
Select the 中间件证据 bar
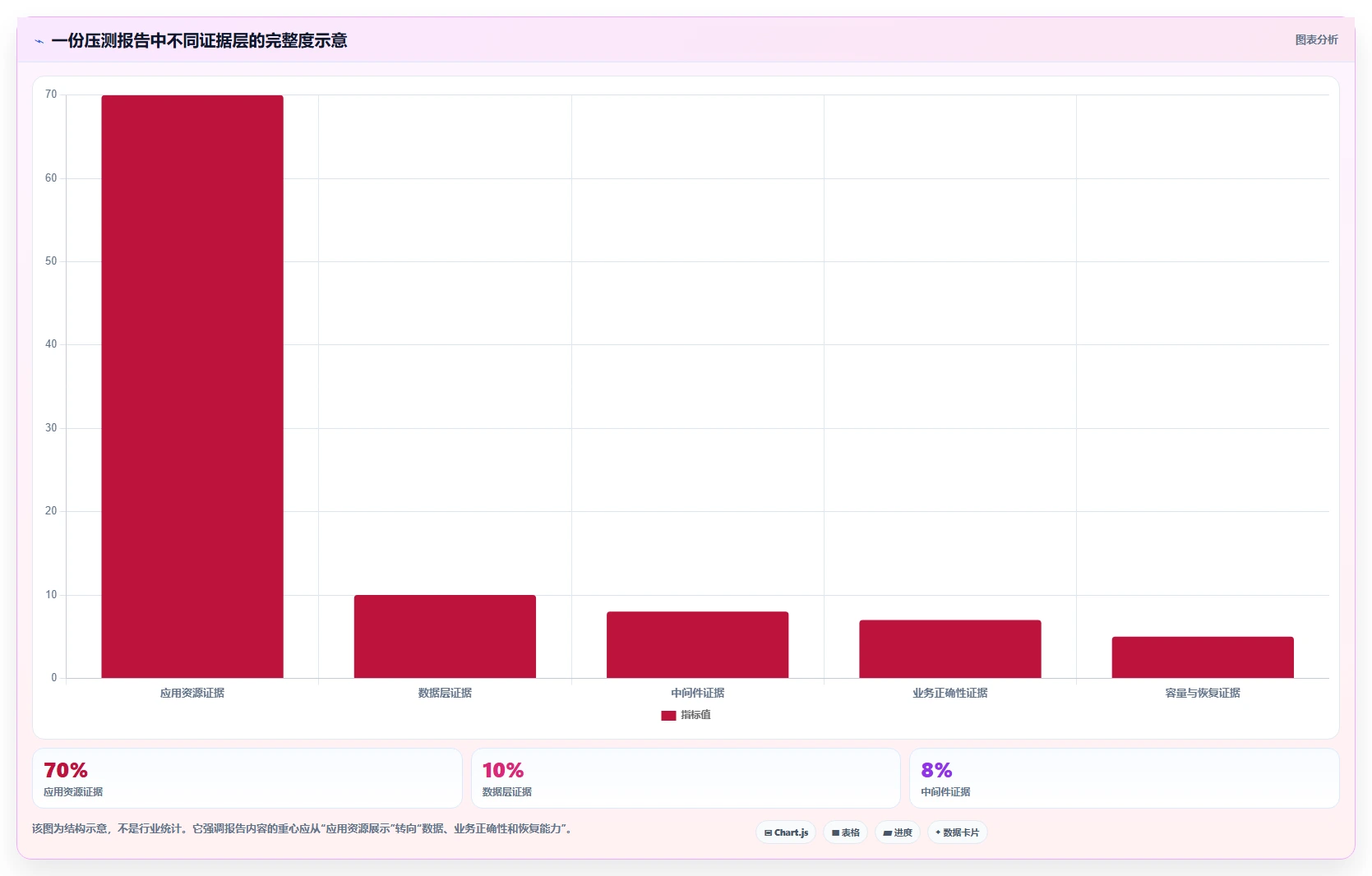point(697,644)
